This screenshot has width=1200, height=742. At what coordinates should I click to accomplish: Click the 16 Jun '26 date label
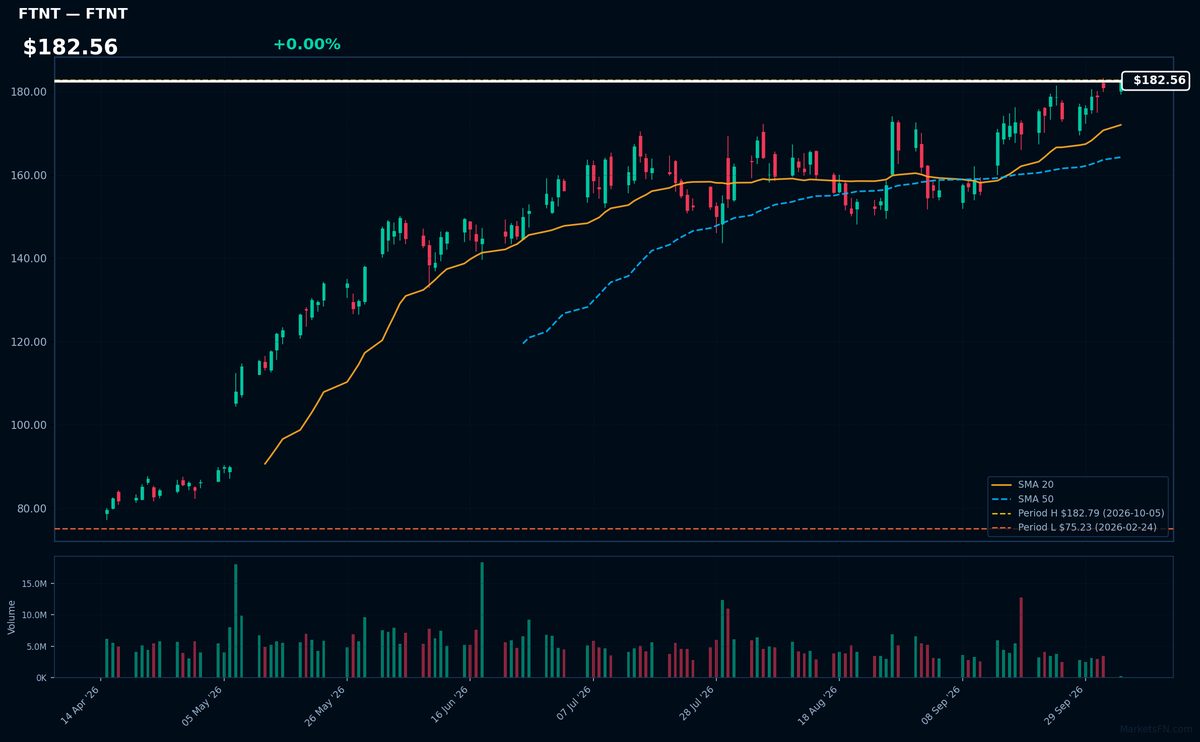click(x=449, y=705)
